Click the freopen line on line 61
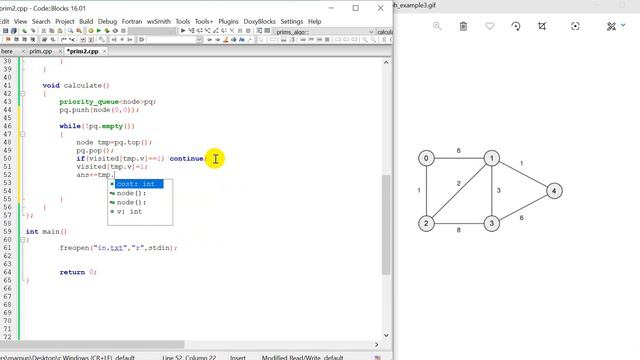Screen dimensions: 640x360 118,248
